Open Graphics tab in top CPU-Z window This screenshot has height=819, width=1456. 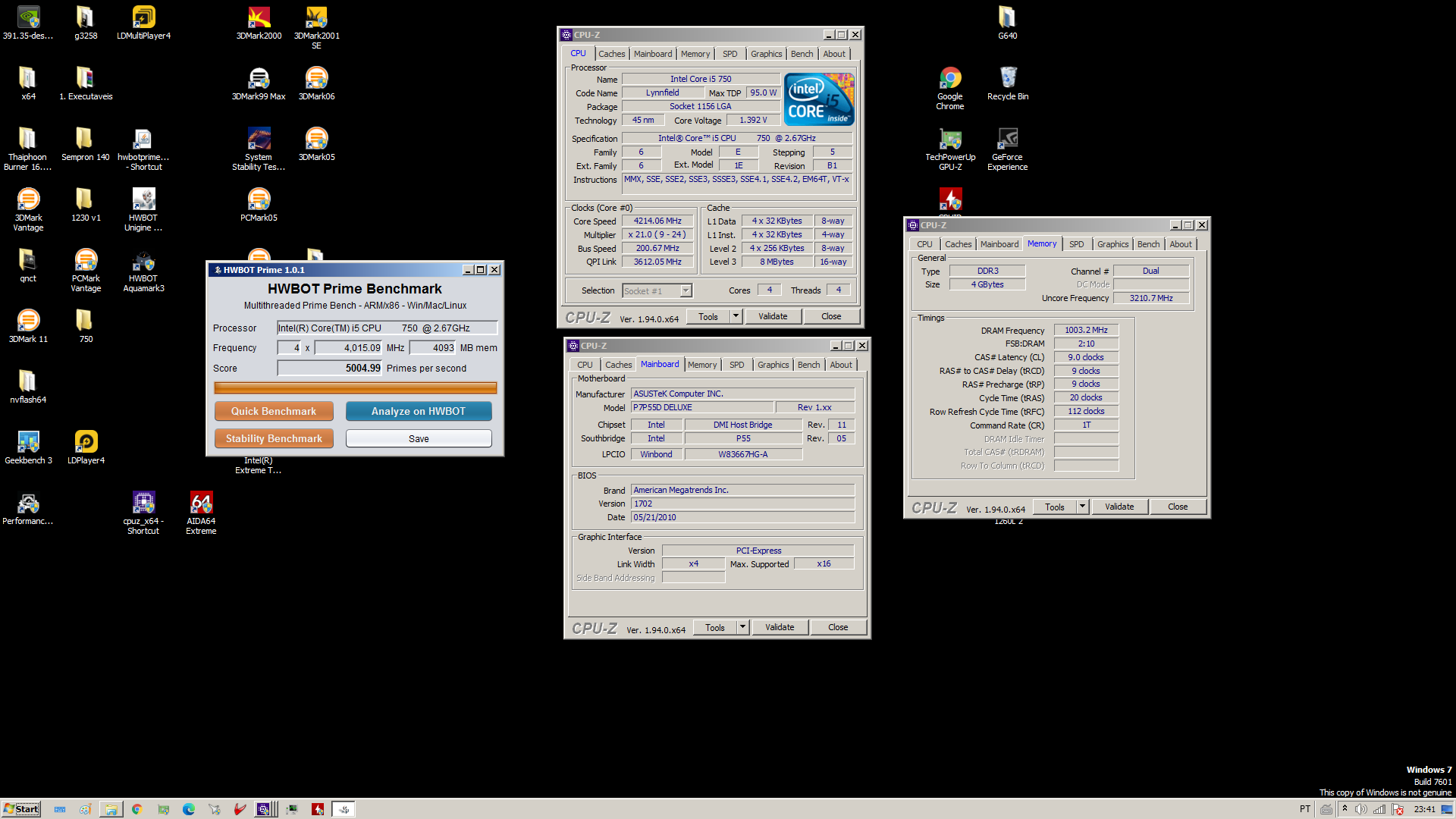(x=766, y=54)
